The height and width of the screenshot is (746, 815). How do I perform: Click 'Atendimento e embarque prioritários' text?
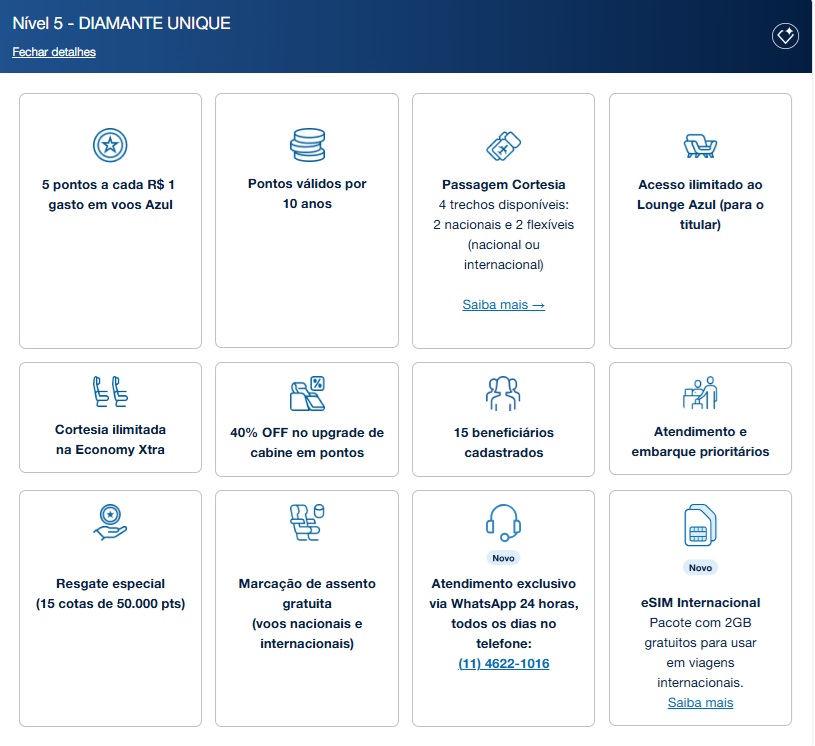tap(700, 442)
